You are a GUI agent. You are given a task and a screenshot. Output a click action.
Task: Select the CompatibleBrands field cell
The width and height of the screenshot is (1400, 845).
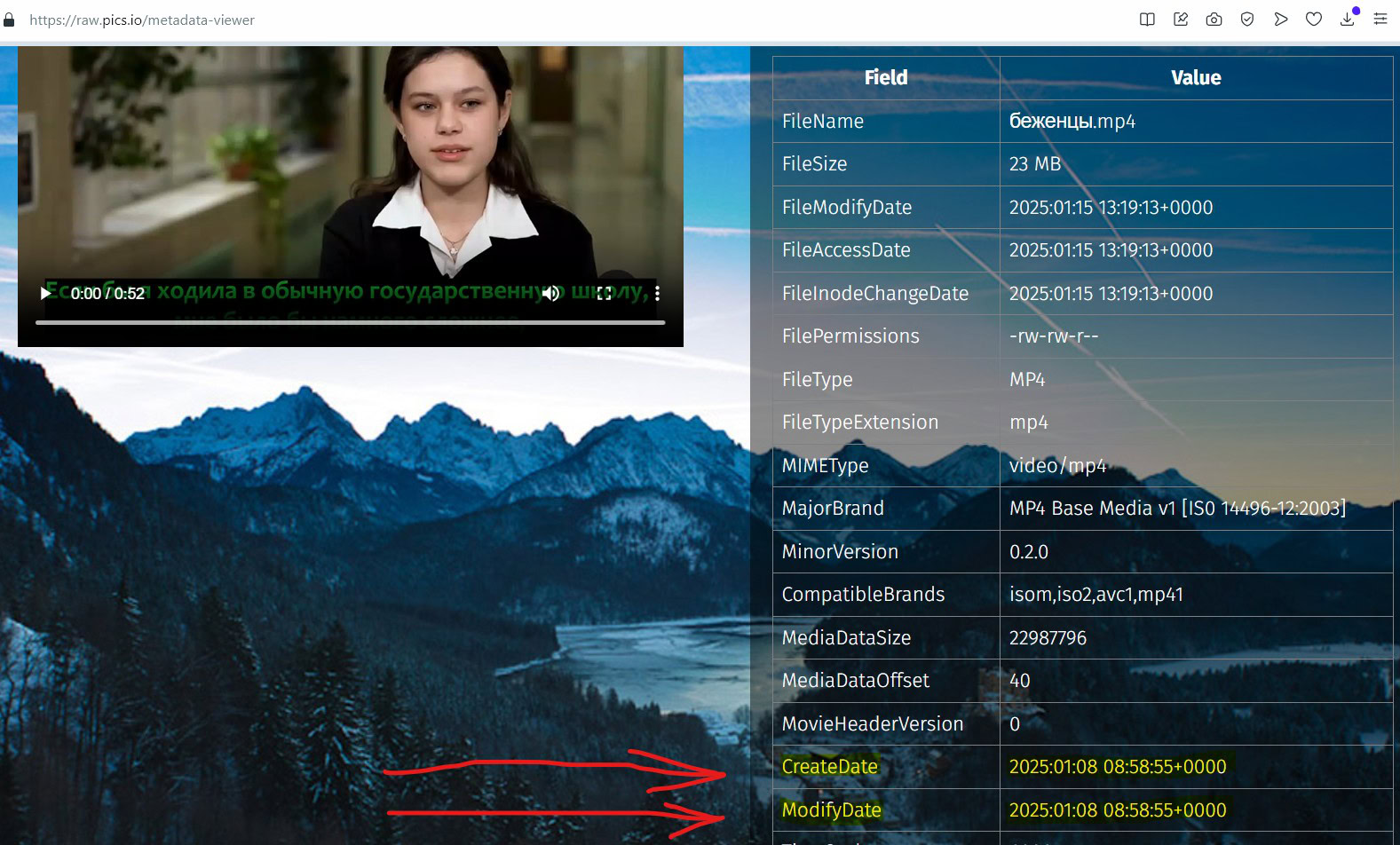(886, 595)
